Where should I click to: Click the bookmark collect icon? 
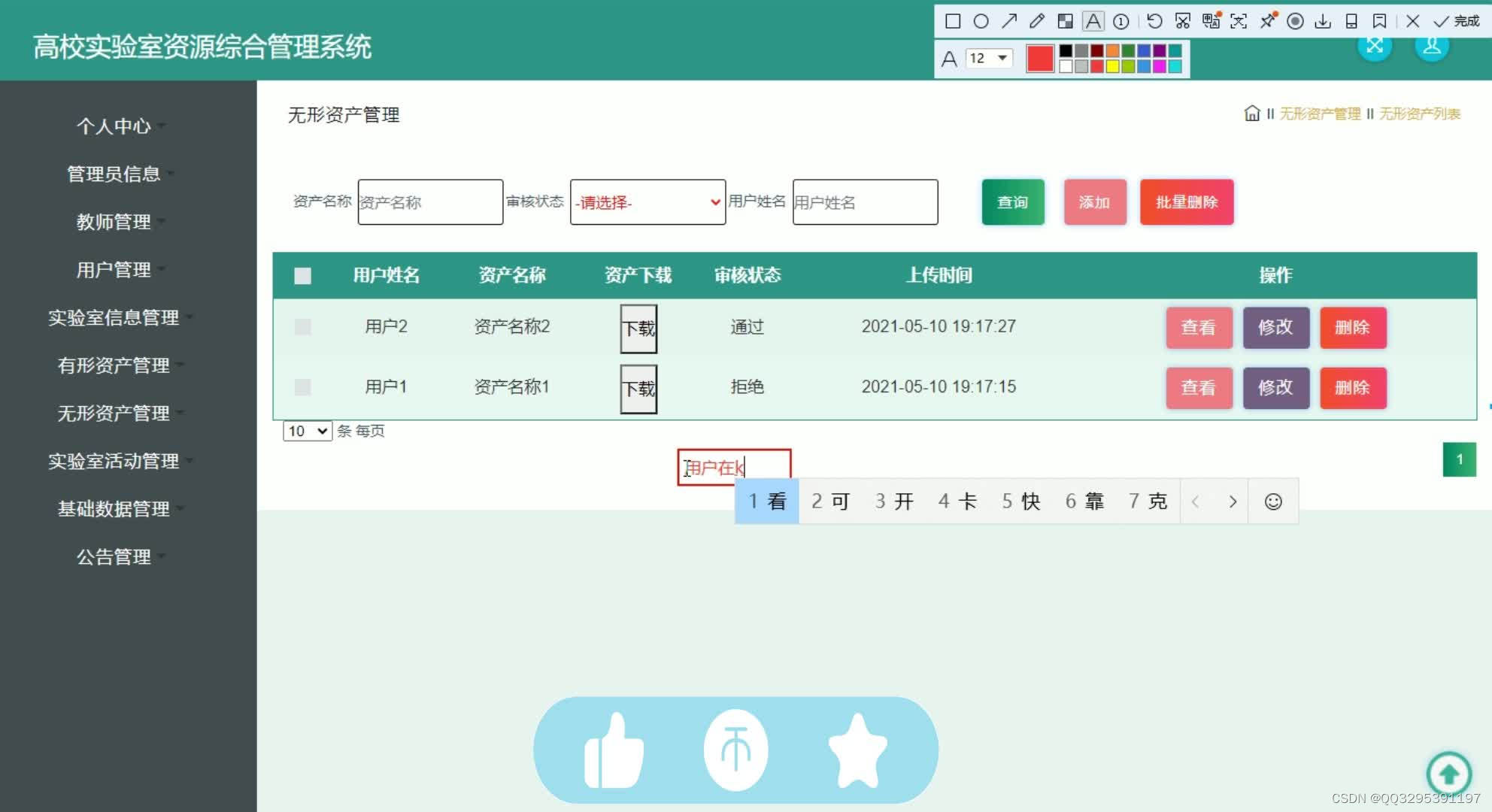[x=1379, y=21]
